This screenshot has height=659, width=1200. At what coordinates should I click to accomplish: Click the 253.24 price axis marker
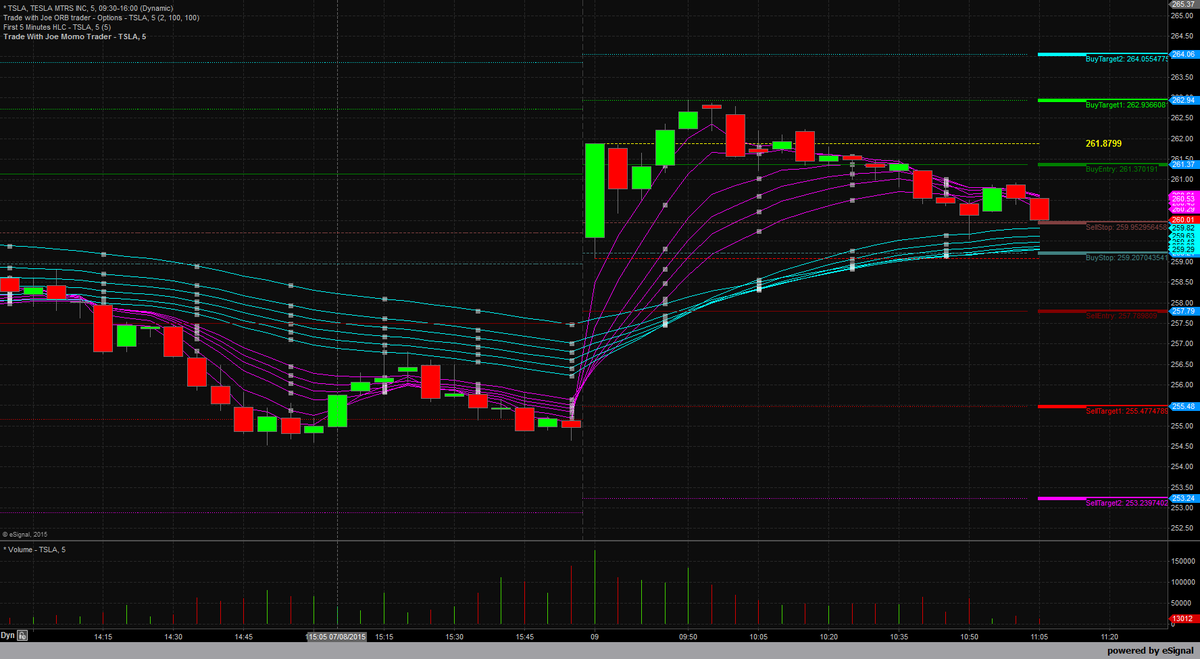[x=1184, y=498]
